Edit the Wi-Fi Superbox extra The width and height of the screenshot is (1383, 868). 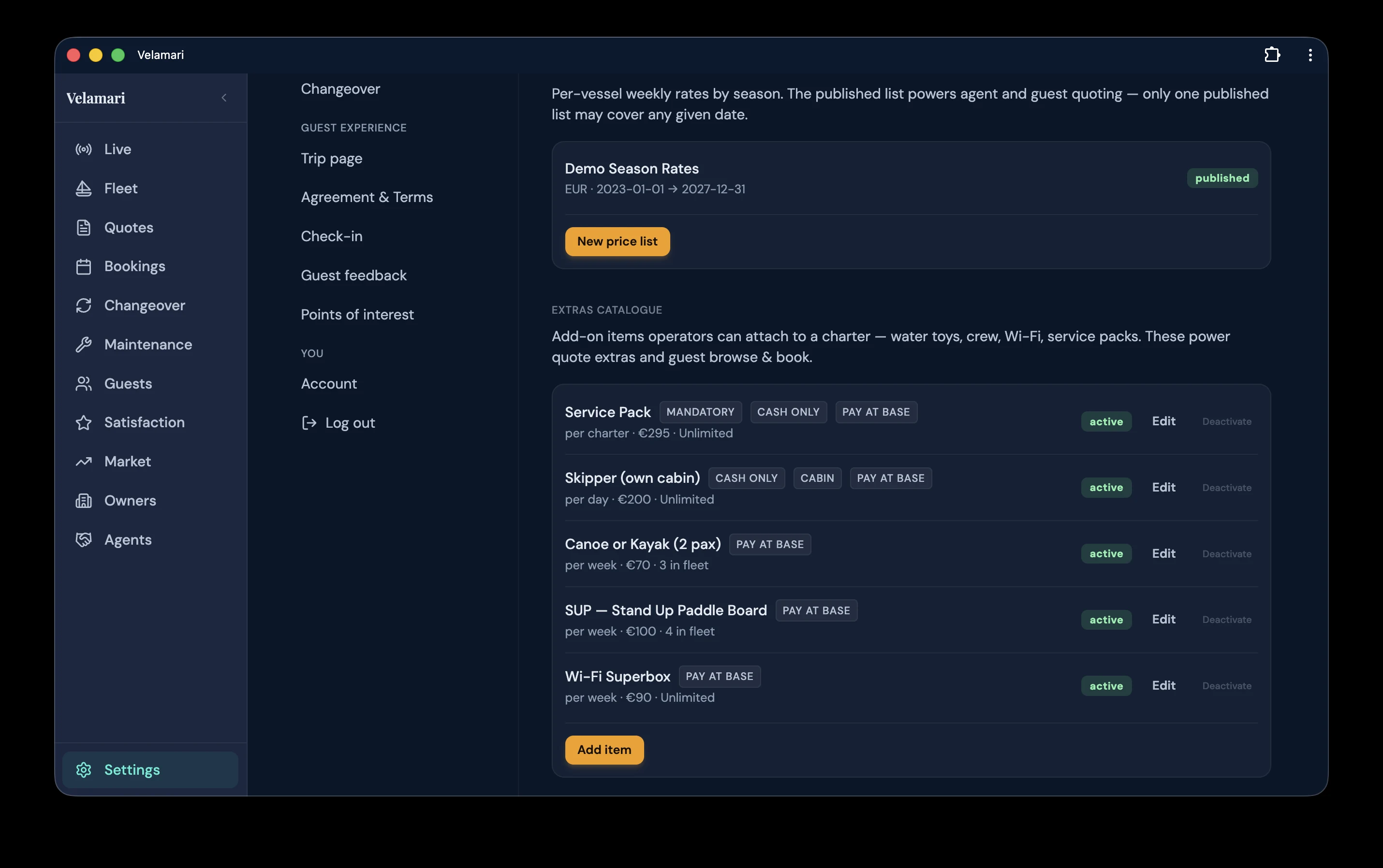[x=1163, y=685]
